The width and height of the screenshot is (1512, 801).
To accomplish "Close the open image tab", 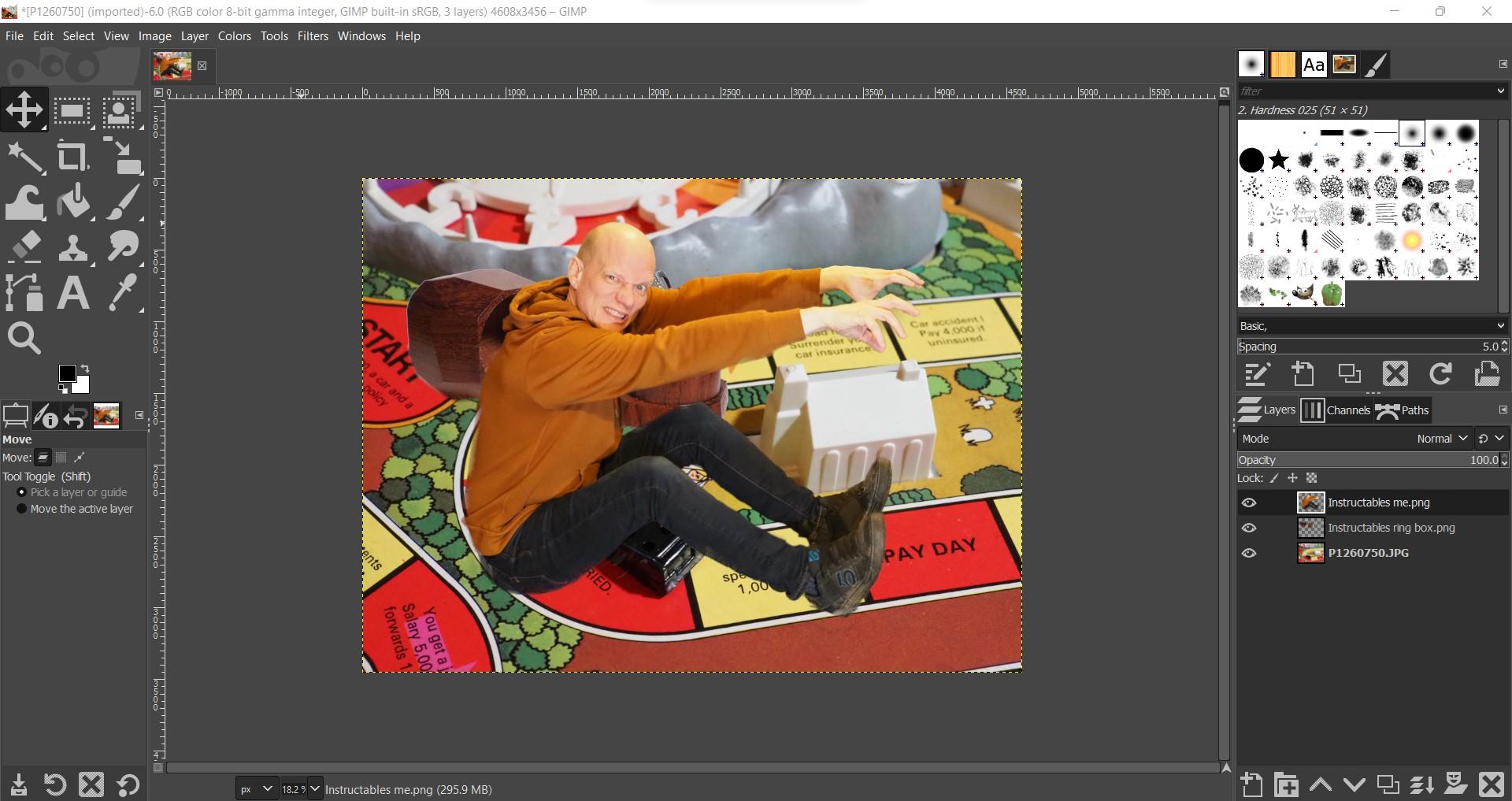I will pos(202,66).
